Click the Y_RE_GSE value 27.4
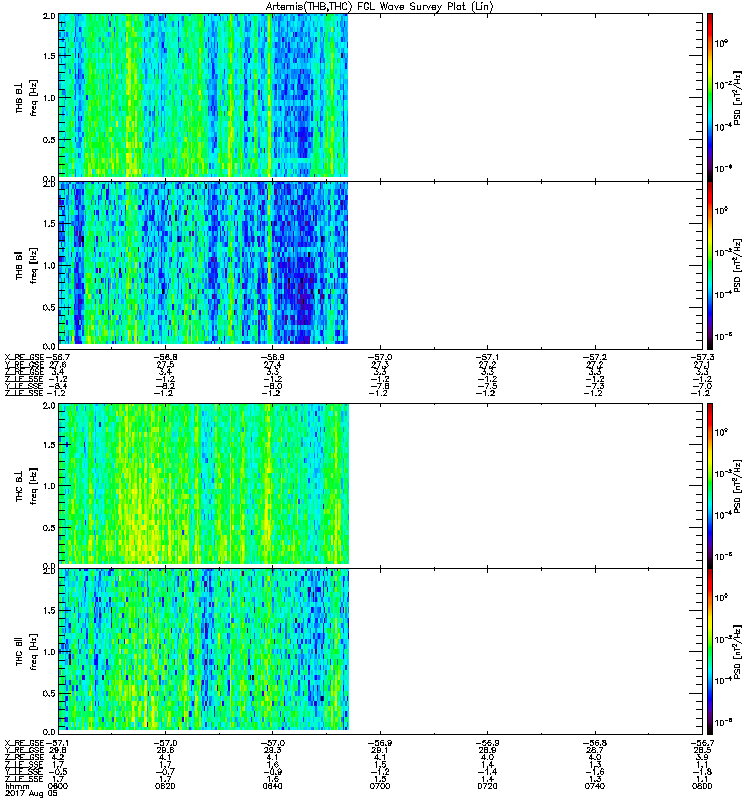This screenshot has height=800, width=750. click(x=272, y=364)
